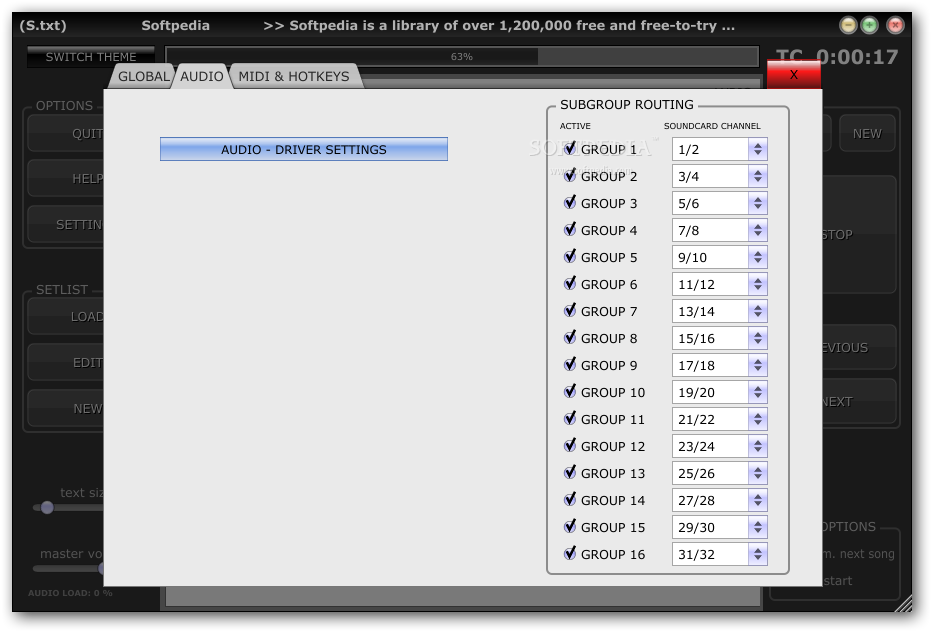Click the text size slider handle
This screenshot has height=632, width=932.
click(47, 507)
